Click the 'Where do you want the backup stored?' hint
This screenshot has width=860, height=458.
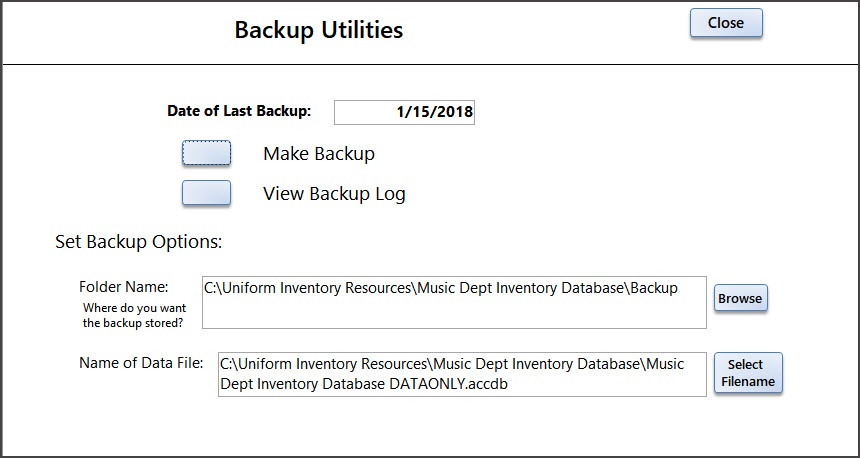click(x=133, y=315)
